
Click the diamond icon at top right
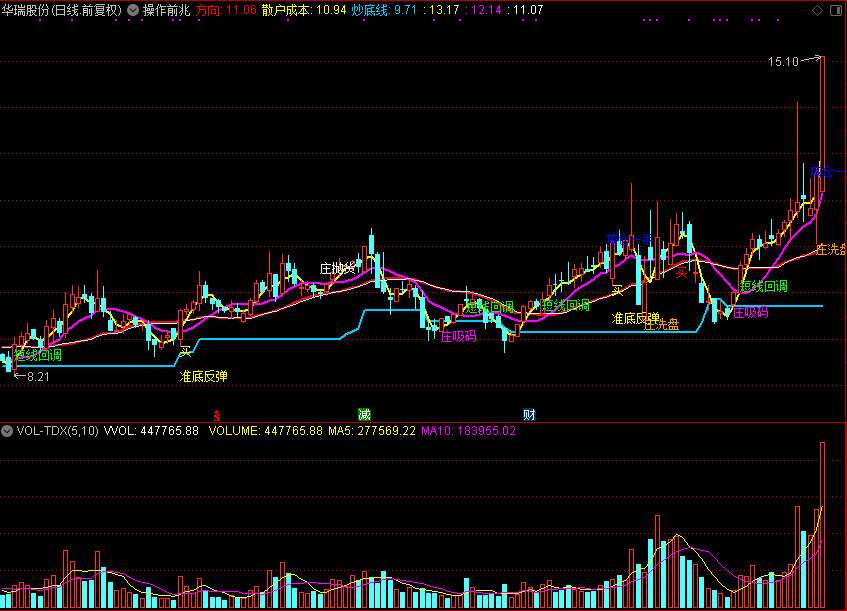point(817,10)
